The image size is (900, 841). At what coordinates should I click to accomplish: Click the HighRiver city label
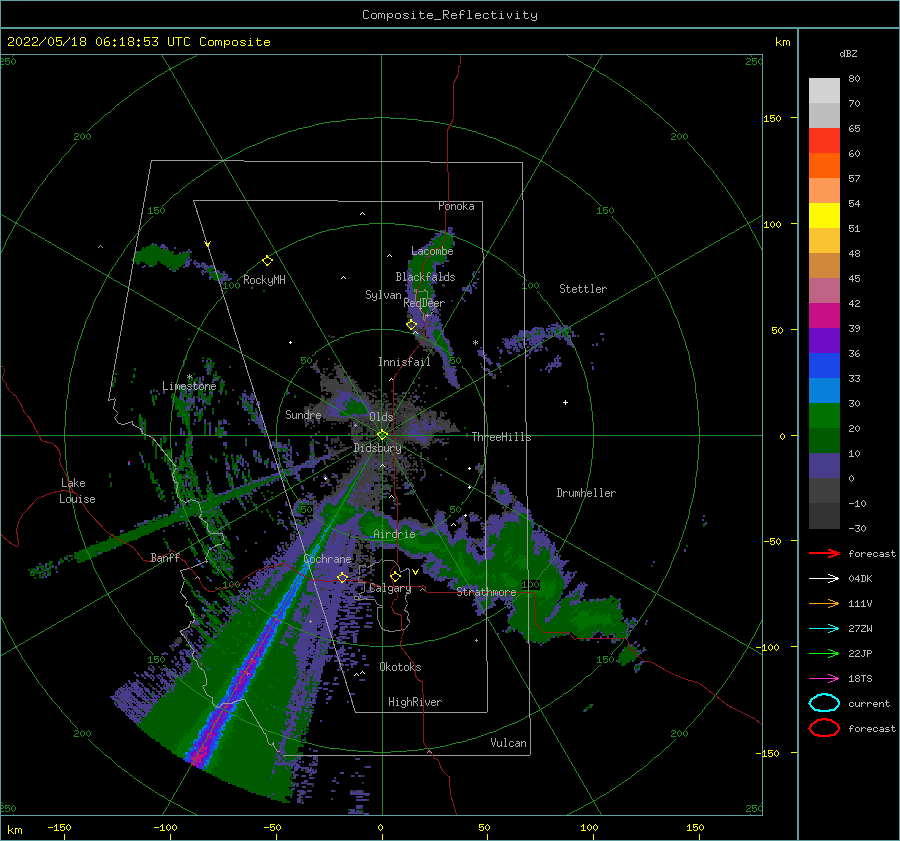pos(414,702)
